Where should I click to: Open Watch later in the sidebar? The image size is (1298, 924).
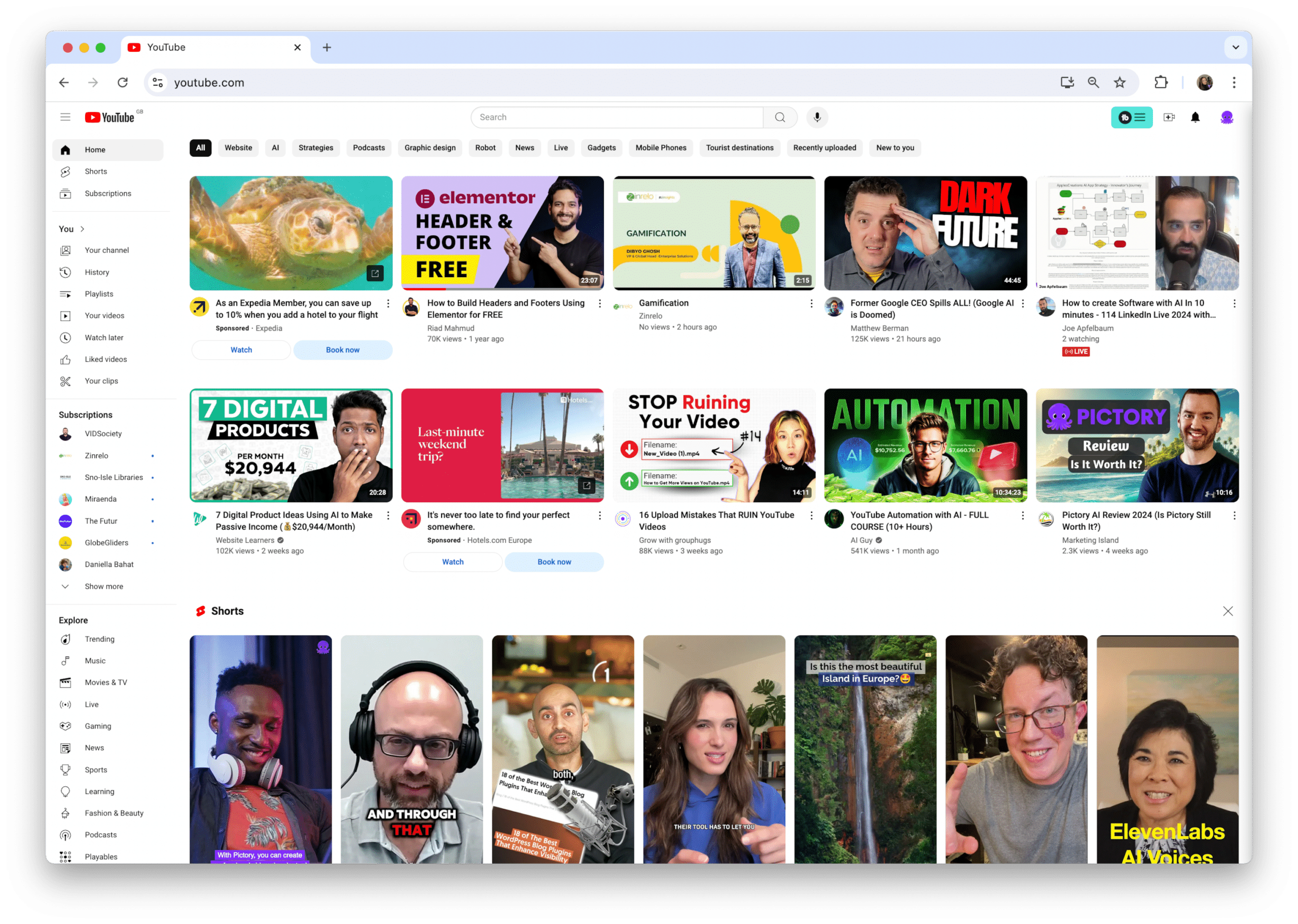(x=108, y=338)
